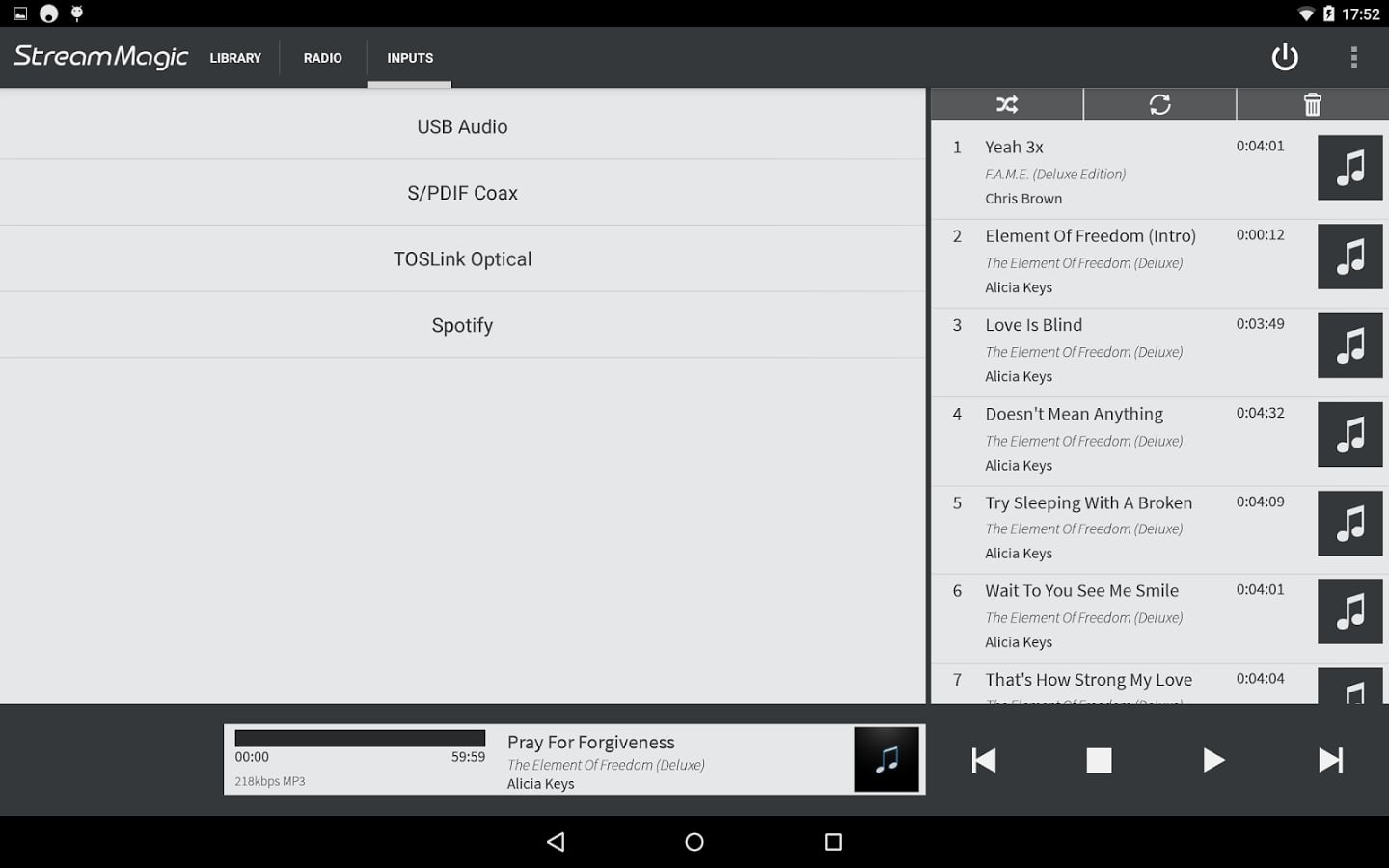
Task: Click the Wi-Fi status icon
Action: tap(1306, 14)
